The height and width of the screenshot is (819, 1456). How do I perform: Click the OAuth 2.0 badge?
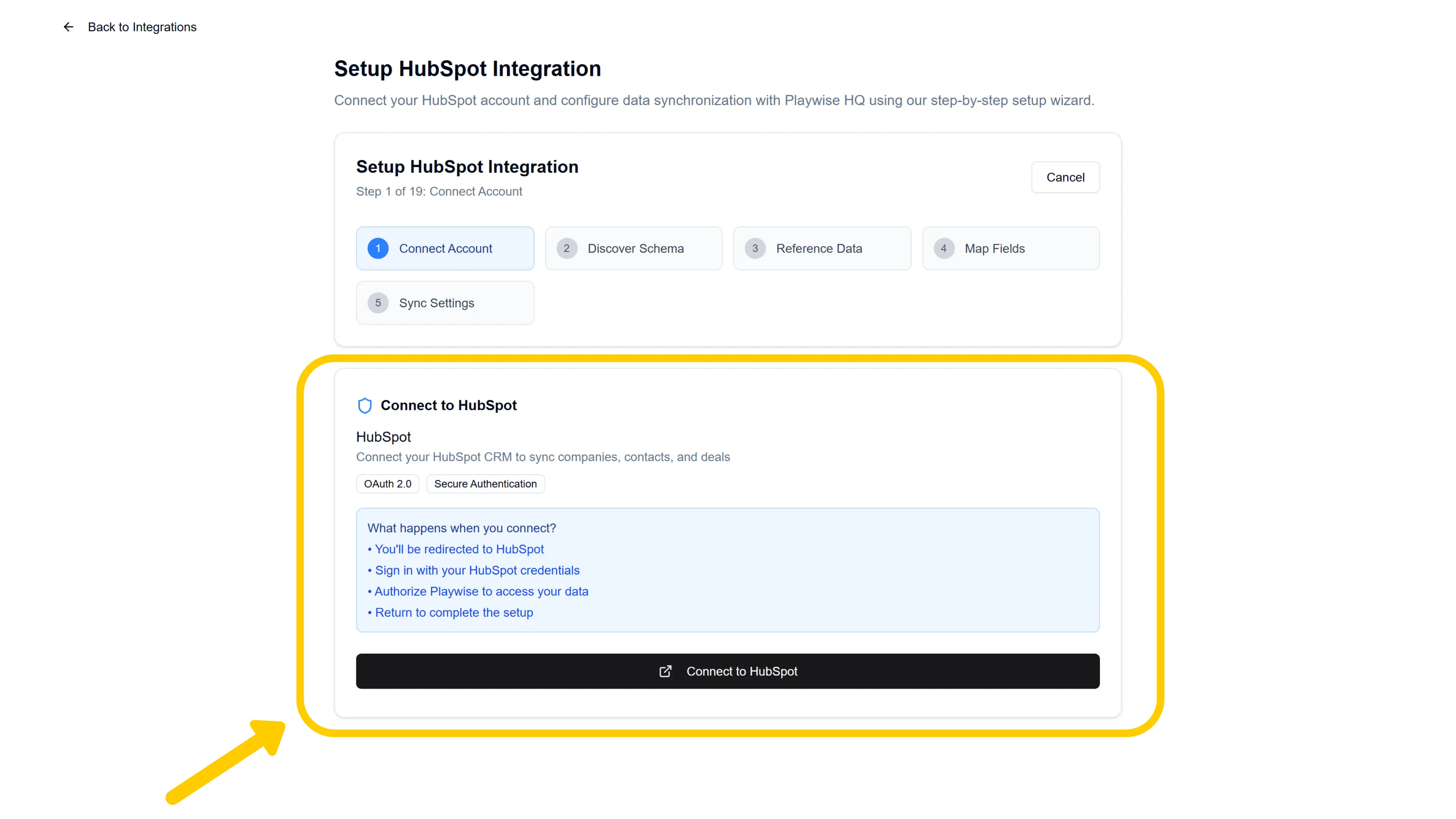click(387, 484)
